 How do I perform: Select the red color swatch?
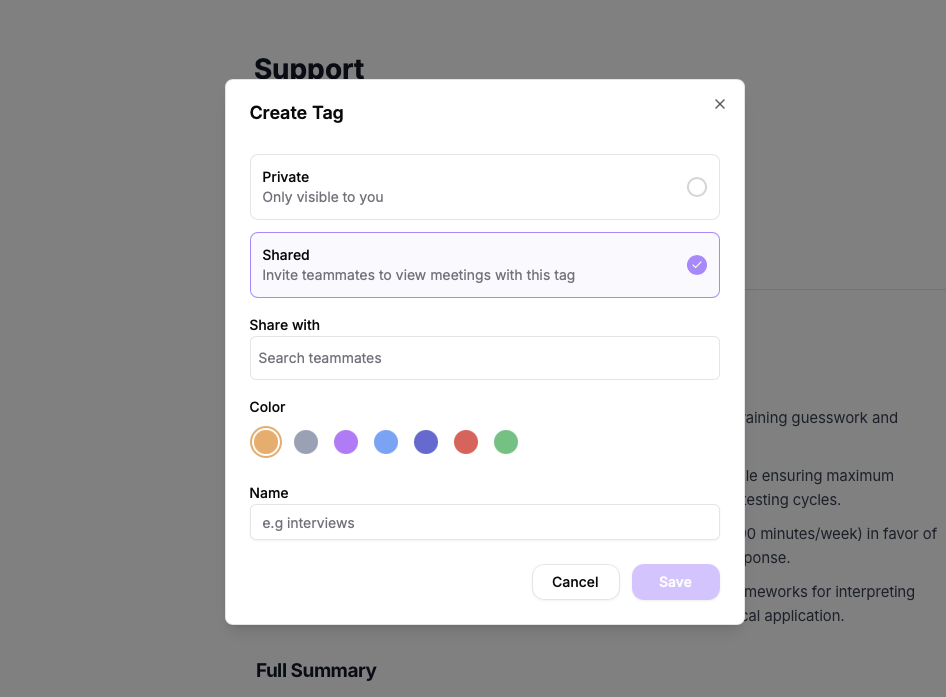pos(466,441)
